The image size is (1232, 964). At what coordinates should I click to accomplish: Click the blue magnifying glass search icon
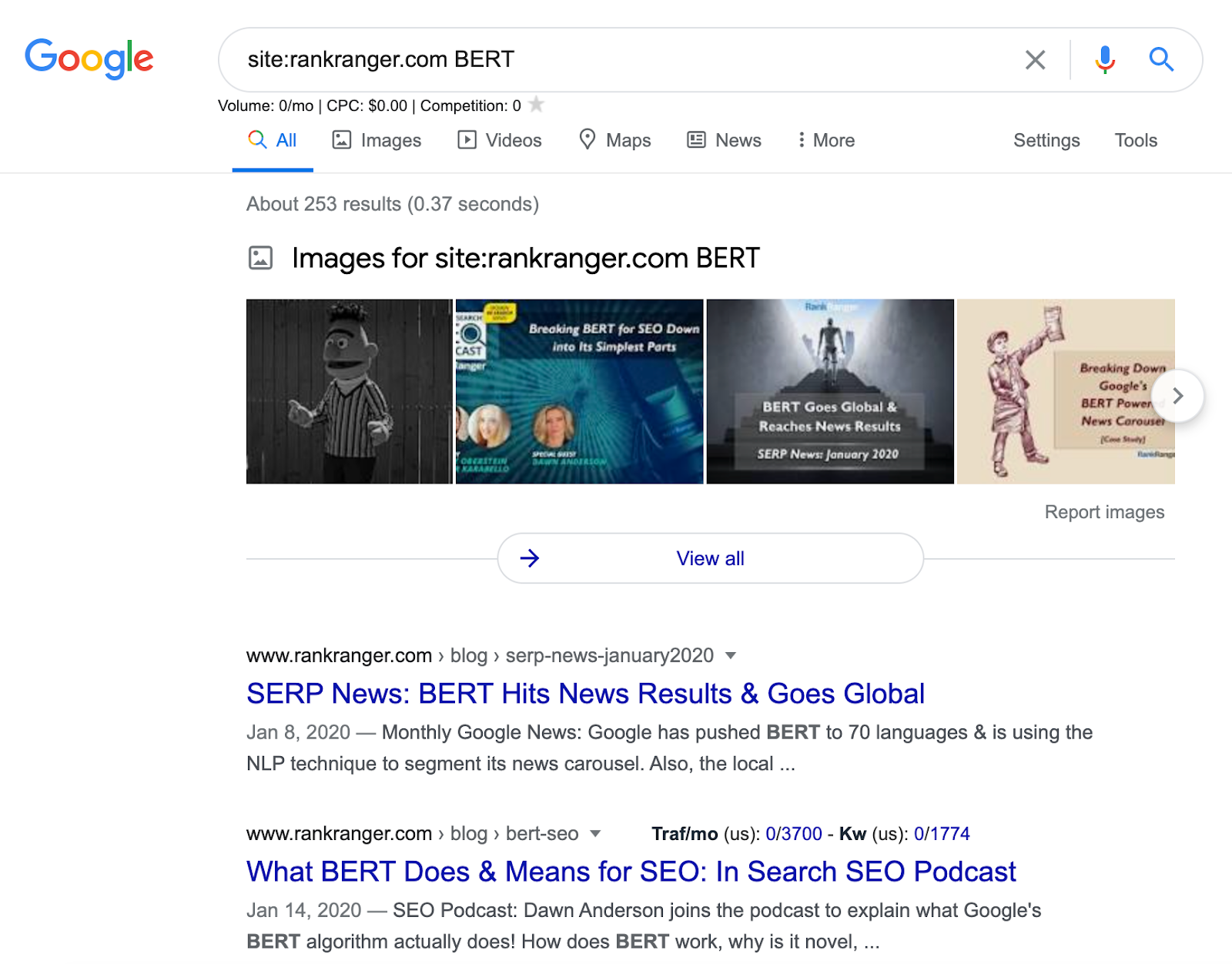tap(1161, 59)
